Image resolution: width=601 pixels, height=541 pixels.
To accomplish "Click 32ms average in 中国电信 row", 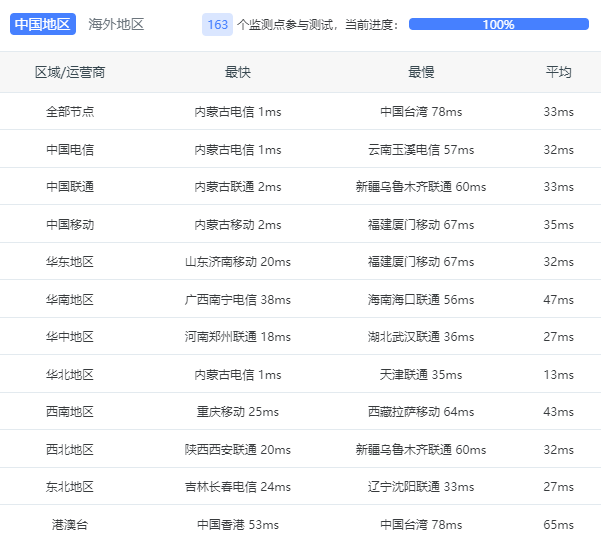I will click(x=558, y=150).
